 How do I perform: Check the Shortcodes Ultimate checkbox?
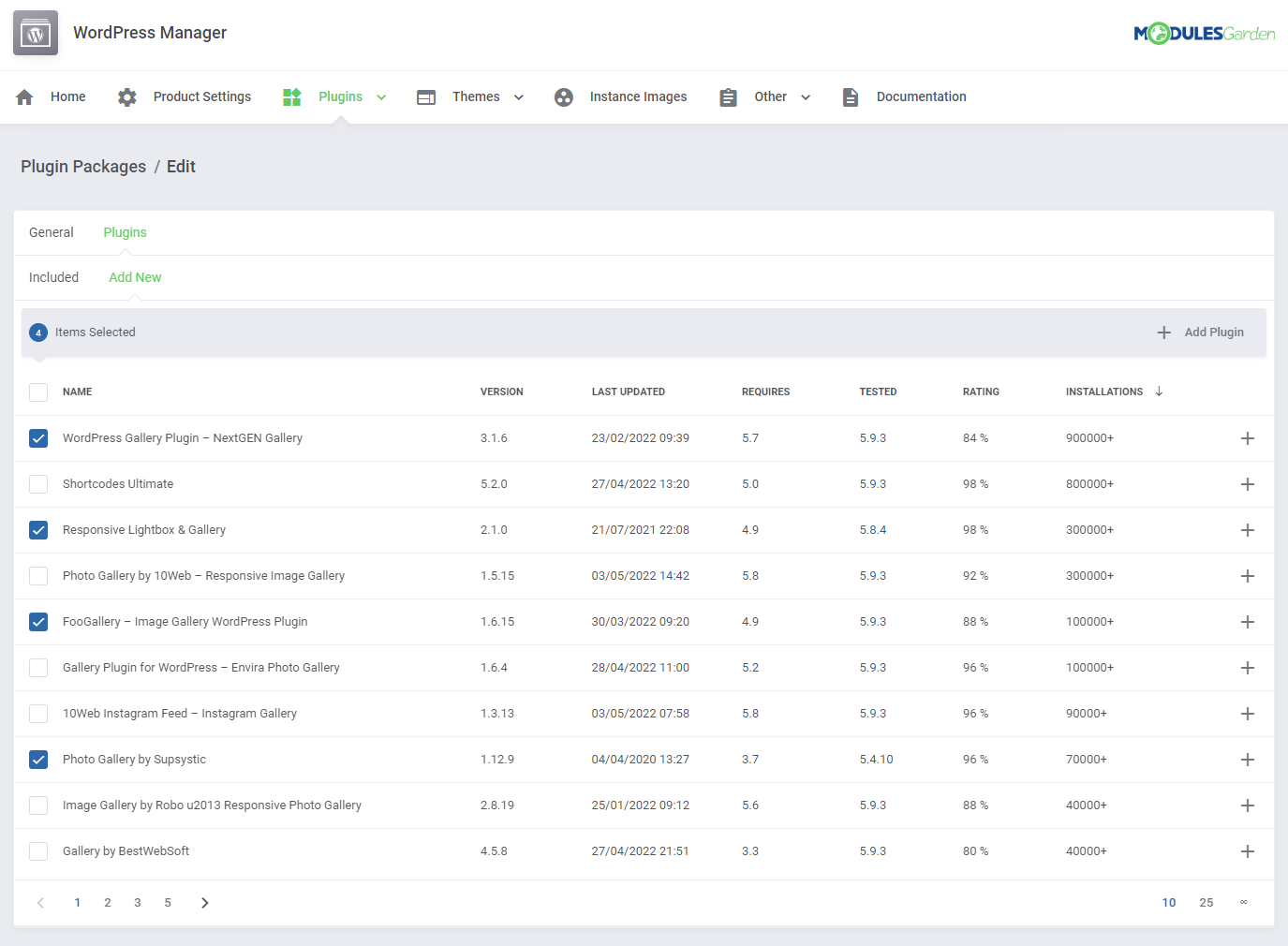[x=38, y=484]
